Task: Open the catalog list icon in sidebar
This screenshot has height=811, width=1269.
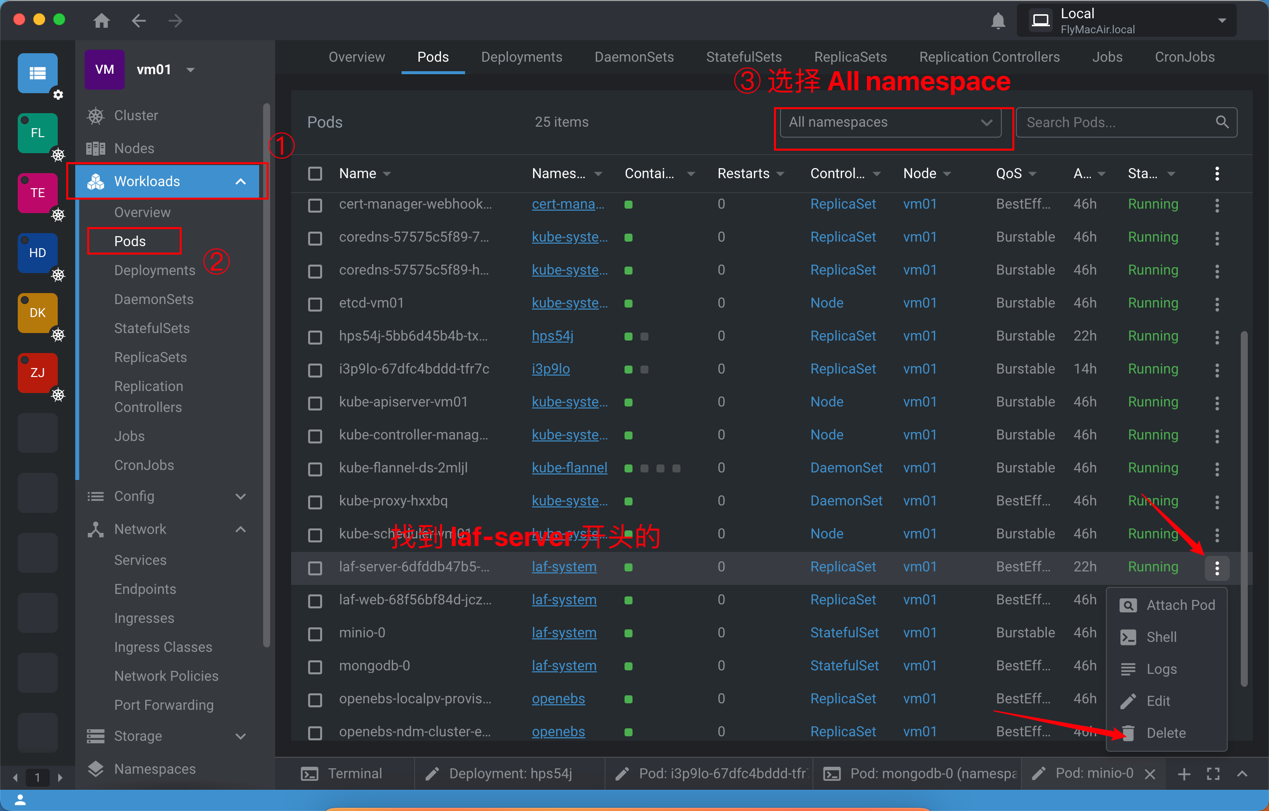Action: 37,73
